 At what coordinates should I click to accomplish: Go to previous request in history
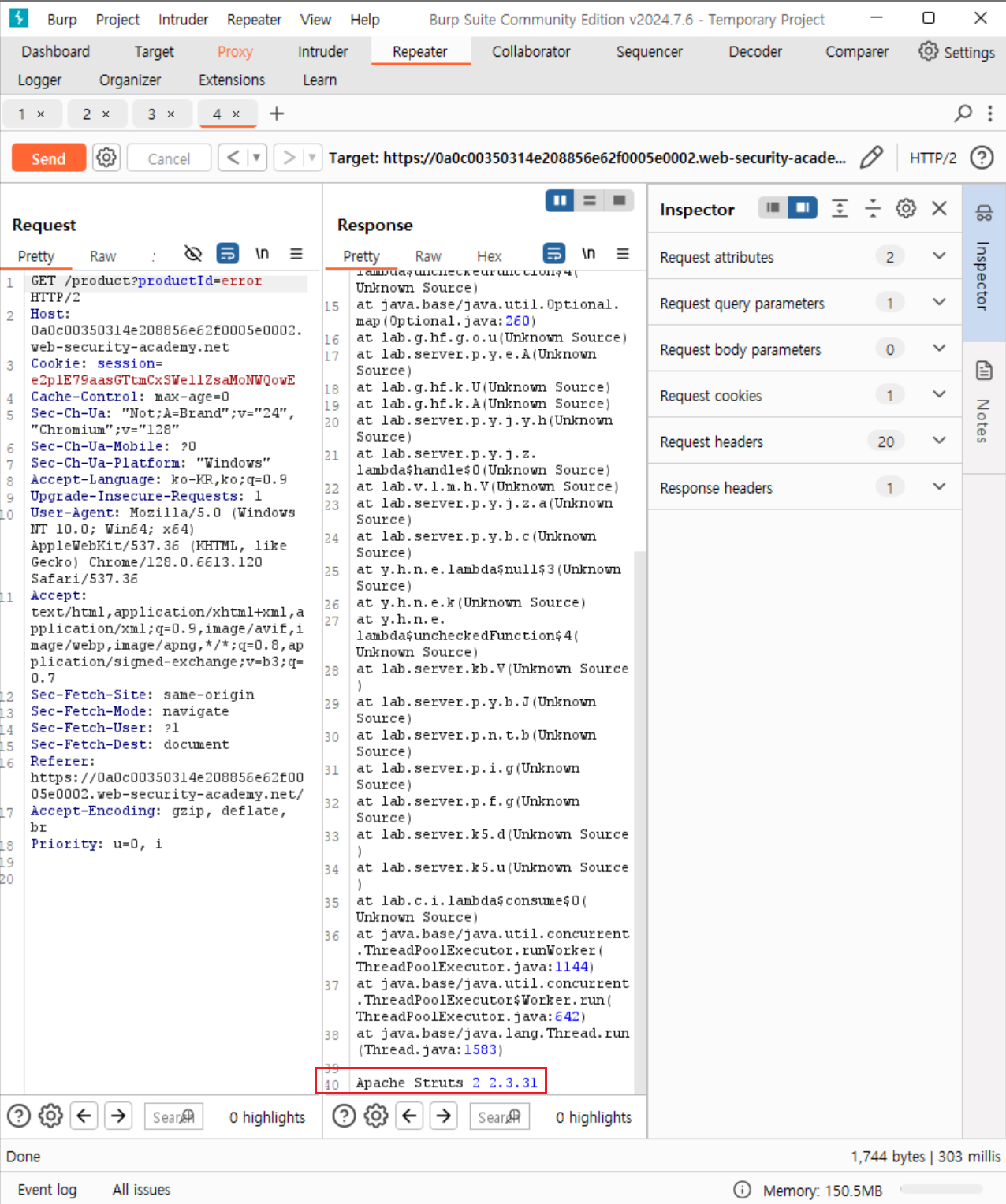233,158
